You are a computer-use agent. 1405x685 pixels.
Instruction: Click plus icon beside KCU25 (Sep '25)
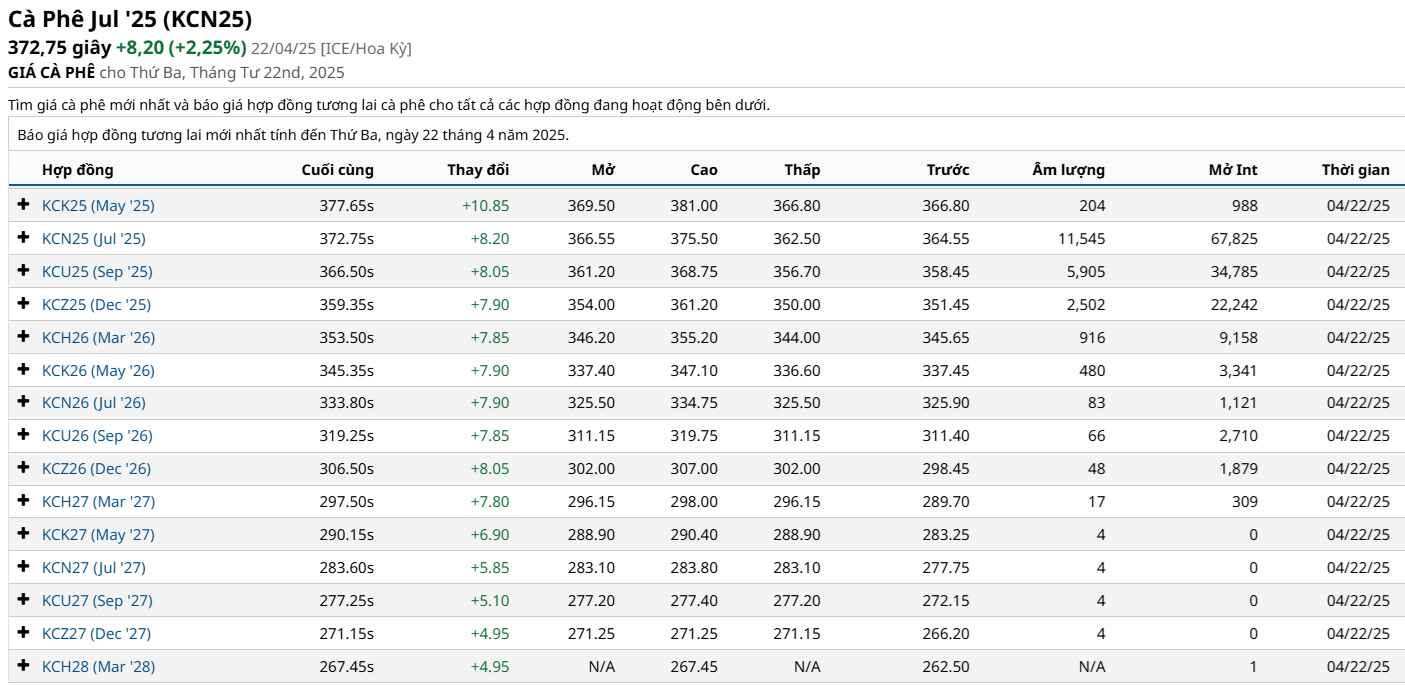(24, 271)
